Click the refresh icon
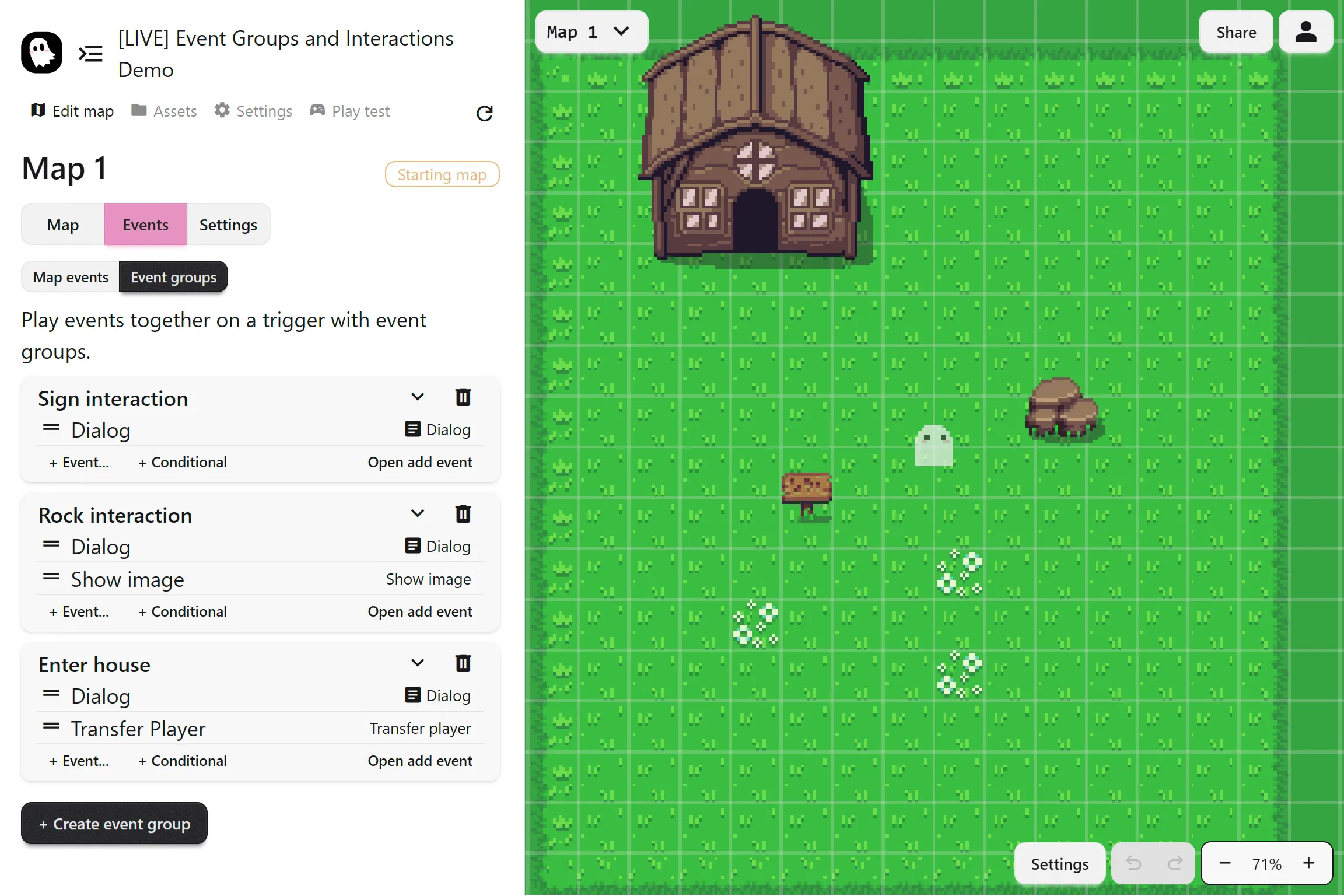1344x896 pixels. click(484, 113)
